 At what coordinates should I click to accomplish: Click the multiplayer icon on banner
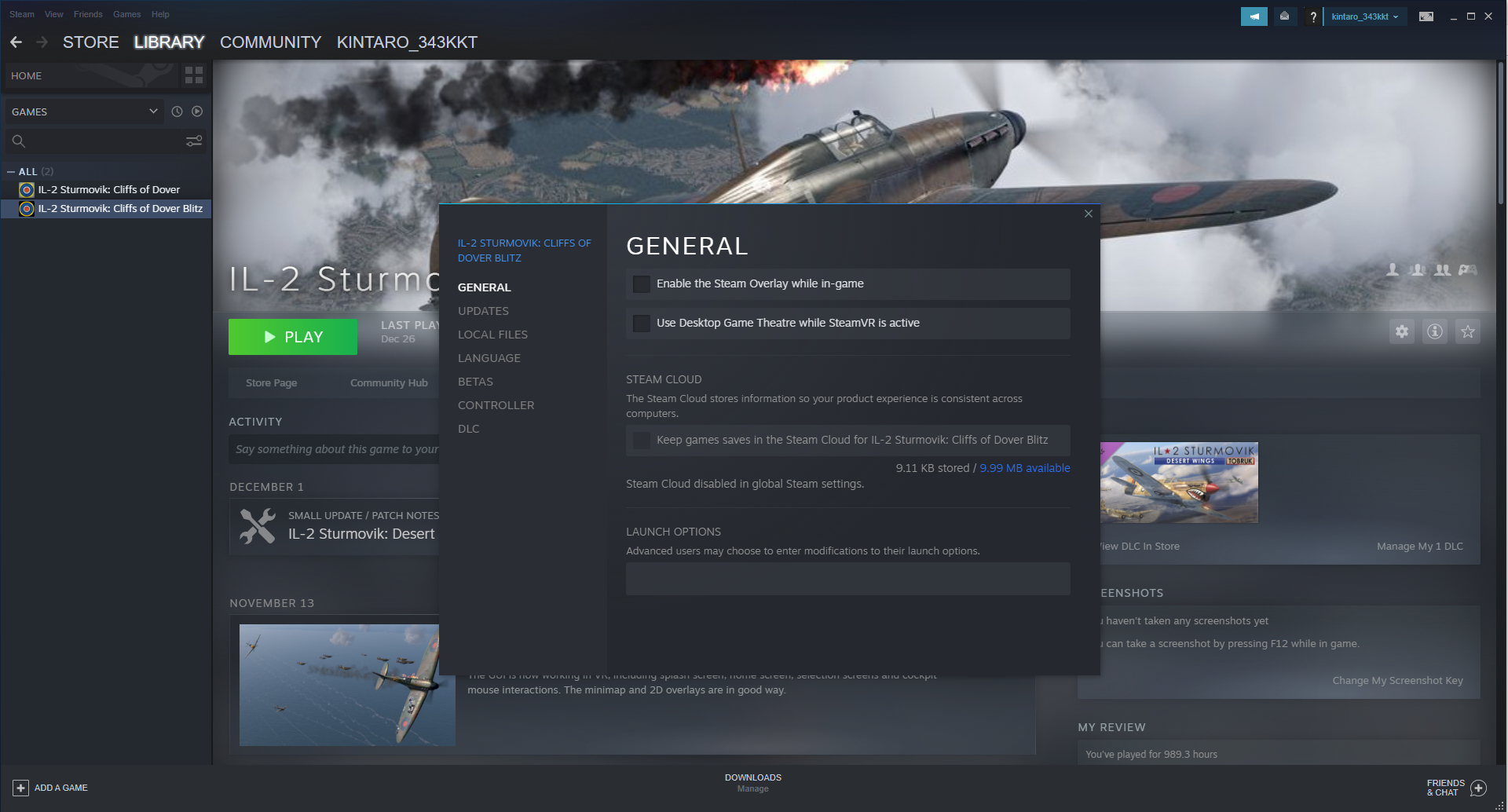1418,270
